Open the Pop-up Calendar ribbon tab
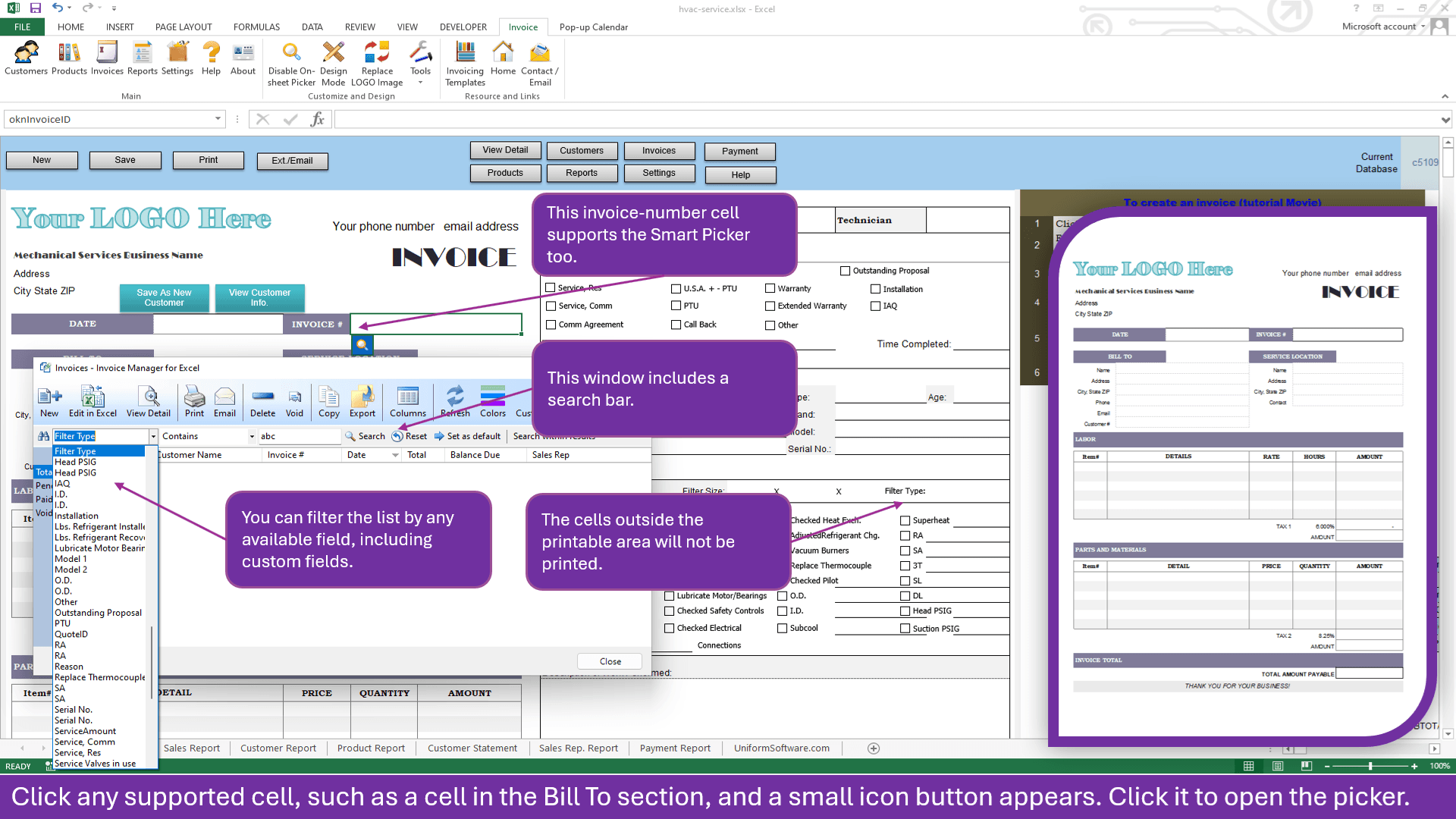1456x819 pixels. coord(593,27)
